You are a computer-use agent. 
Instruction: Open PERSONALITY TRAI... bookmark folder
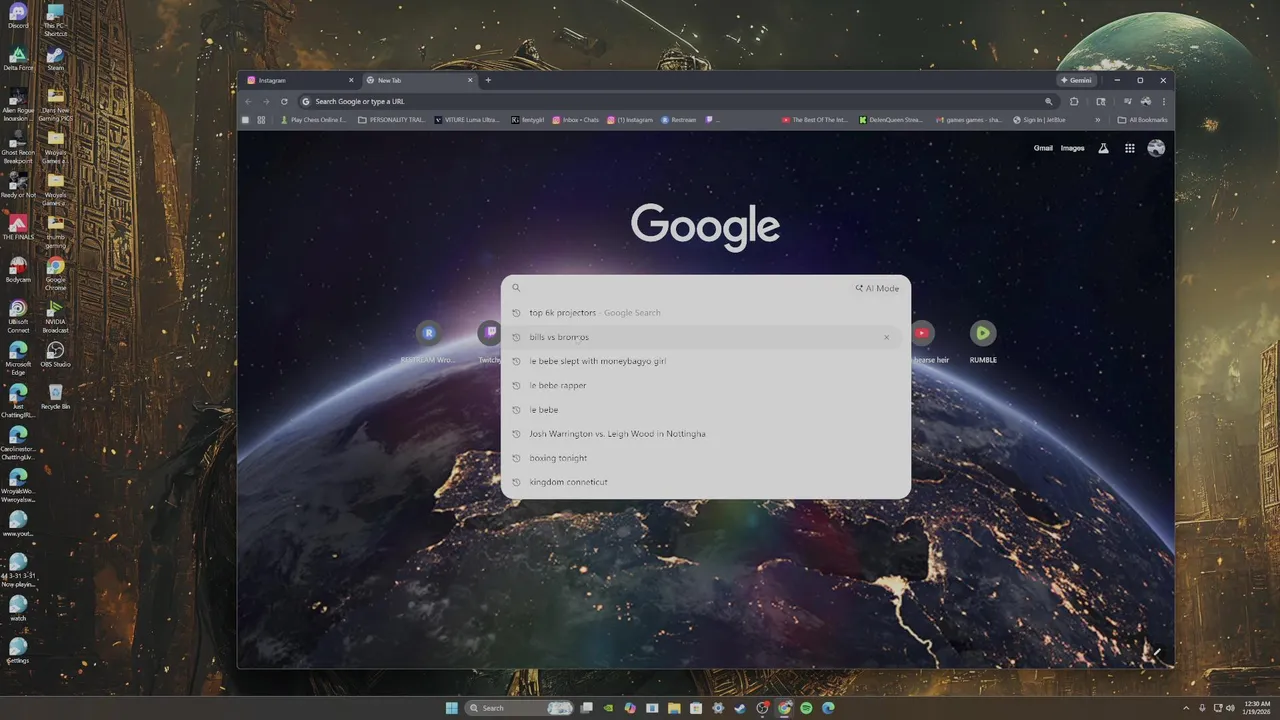point(391,120)
